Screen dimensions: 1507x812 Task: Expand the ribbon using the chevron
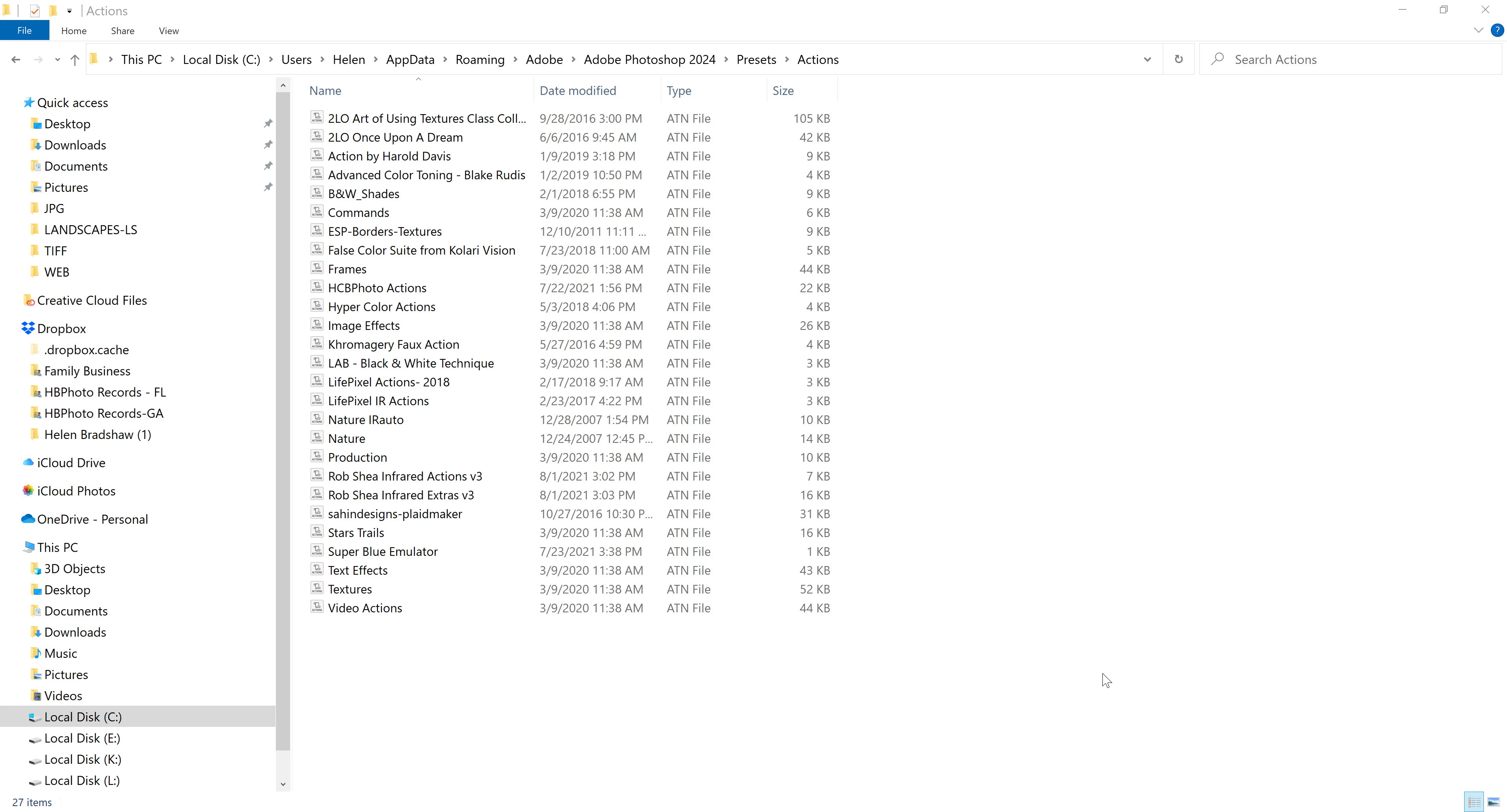(1478, 30)
